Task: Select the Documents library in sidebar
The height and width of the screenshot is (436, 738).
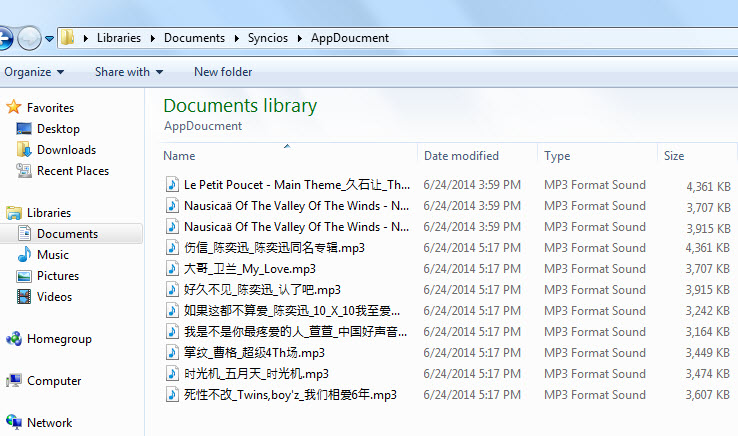Action: (x=71, y=234)
